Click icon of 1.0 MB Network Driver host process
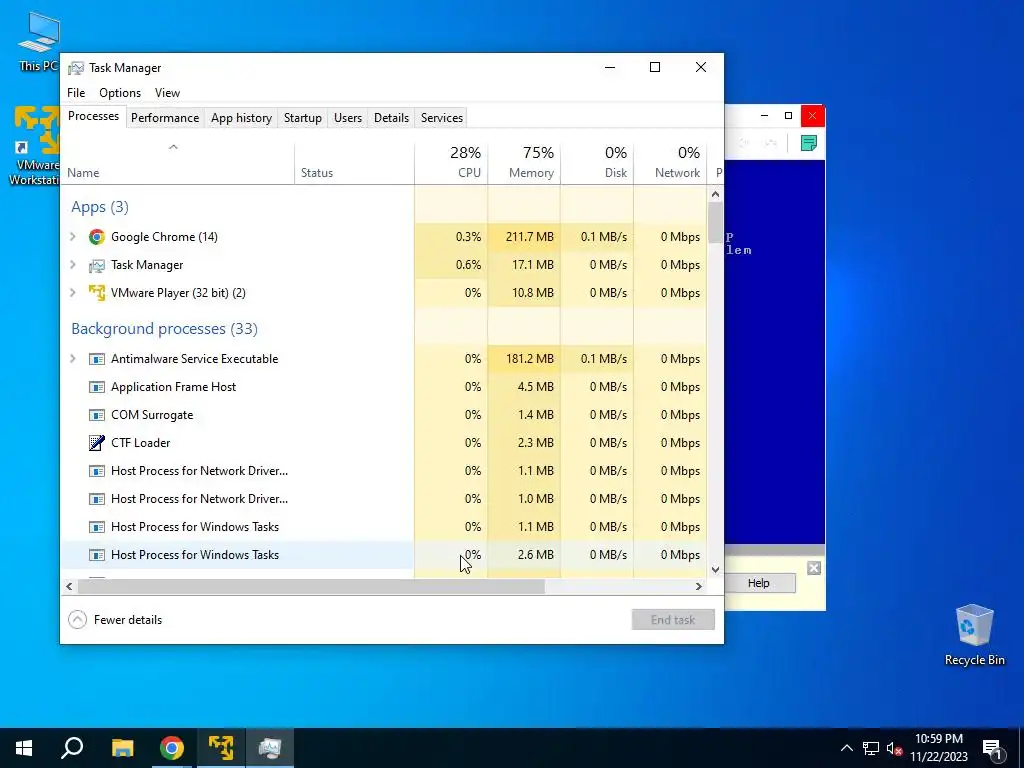The height and width of the screenshot is (768, 1024). click(97, 499)
